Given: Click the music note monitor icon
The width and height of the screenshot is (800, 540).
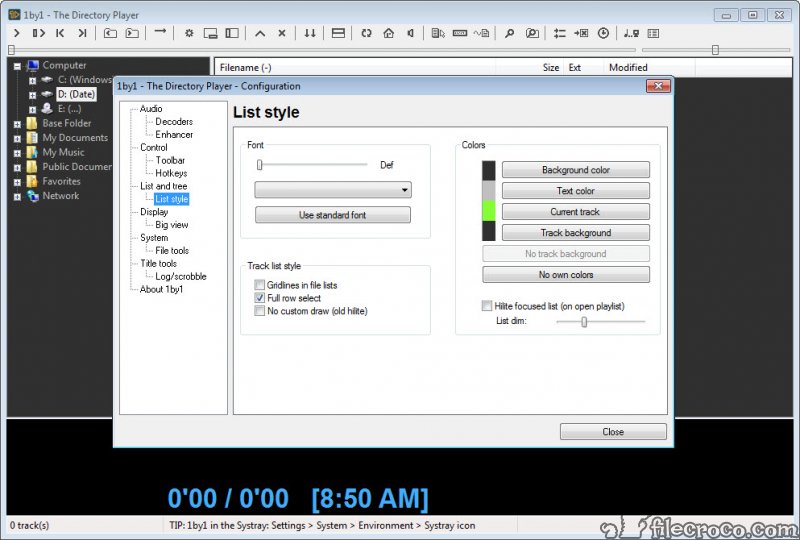Looking at the screenshot, I should point(631,33).
